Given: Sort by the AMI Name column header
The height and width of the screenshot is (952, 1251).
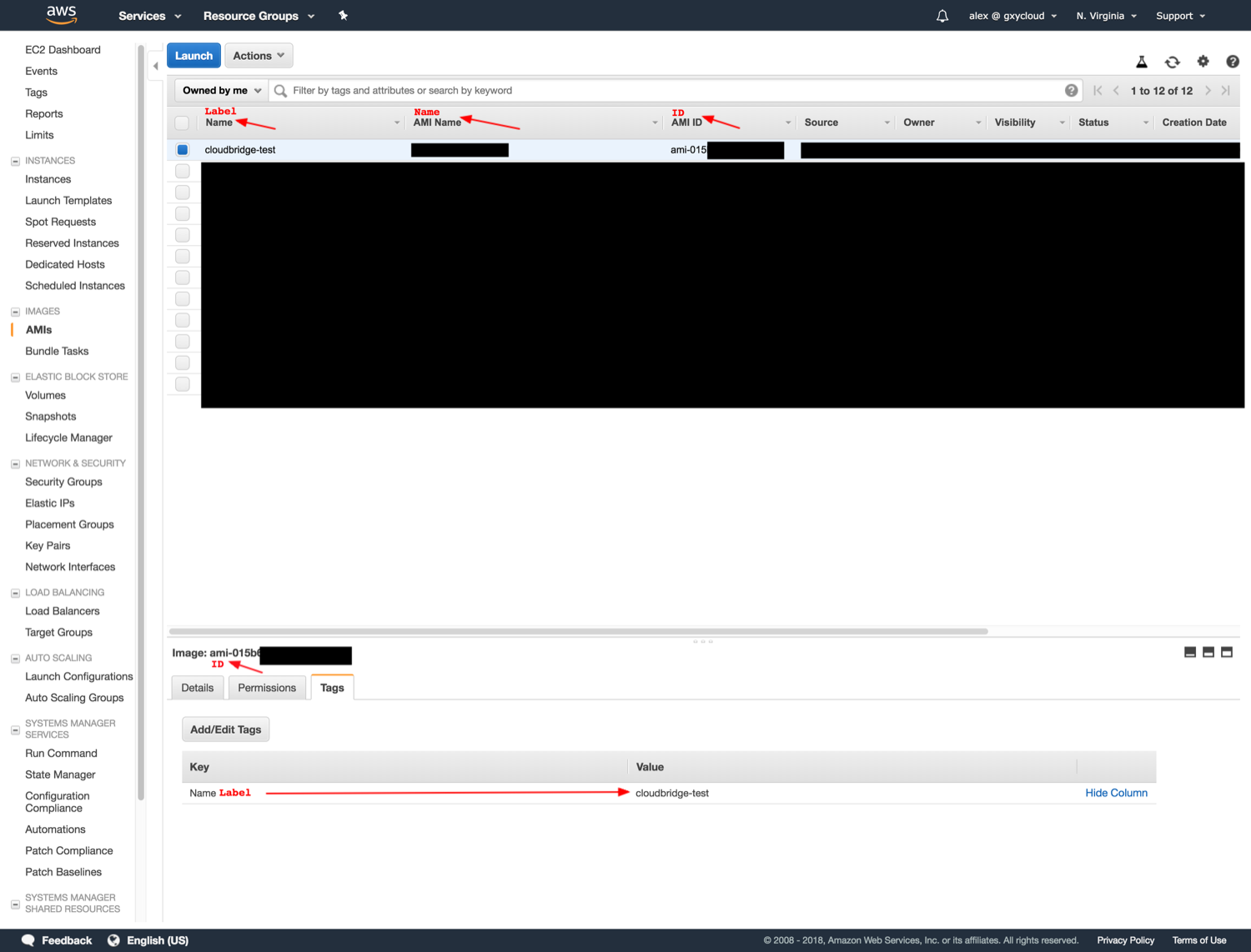Looking at the screenshot, I should (437, 123).
